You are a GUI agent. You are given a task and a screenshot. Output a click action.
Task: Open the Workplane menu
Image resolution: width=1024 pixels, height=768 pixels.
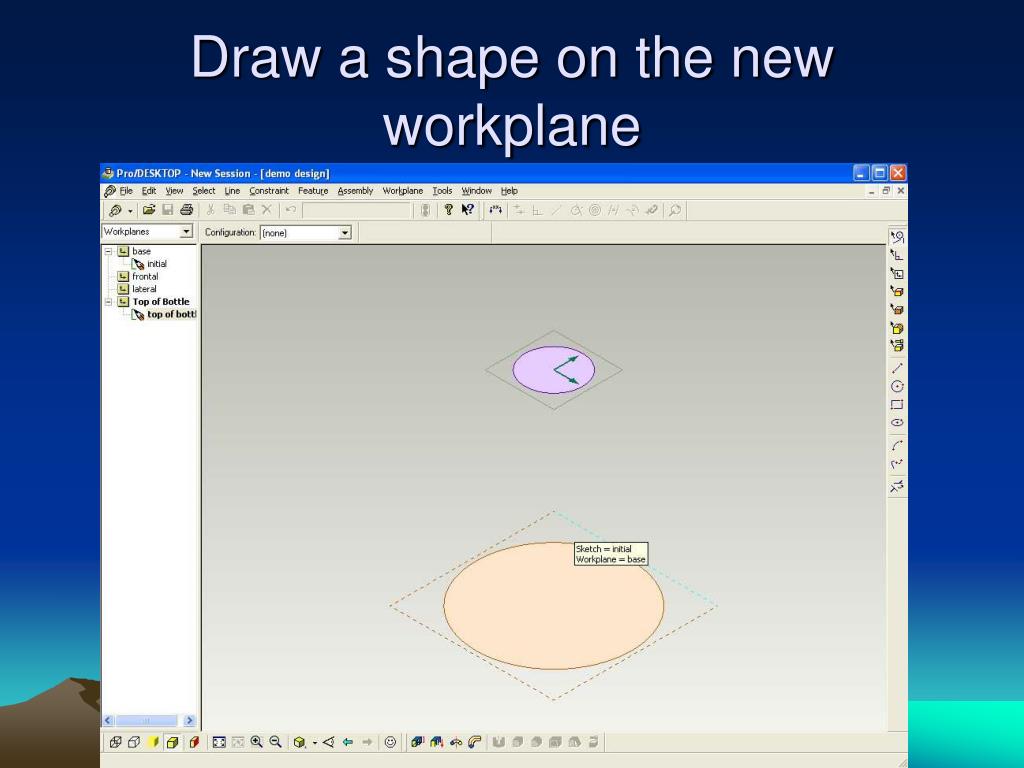(x=403, y=191)
